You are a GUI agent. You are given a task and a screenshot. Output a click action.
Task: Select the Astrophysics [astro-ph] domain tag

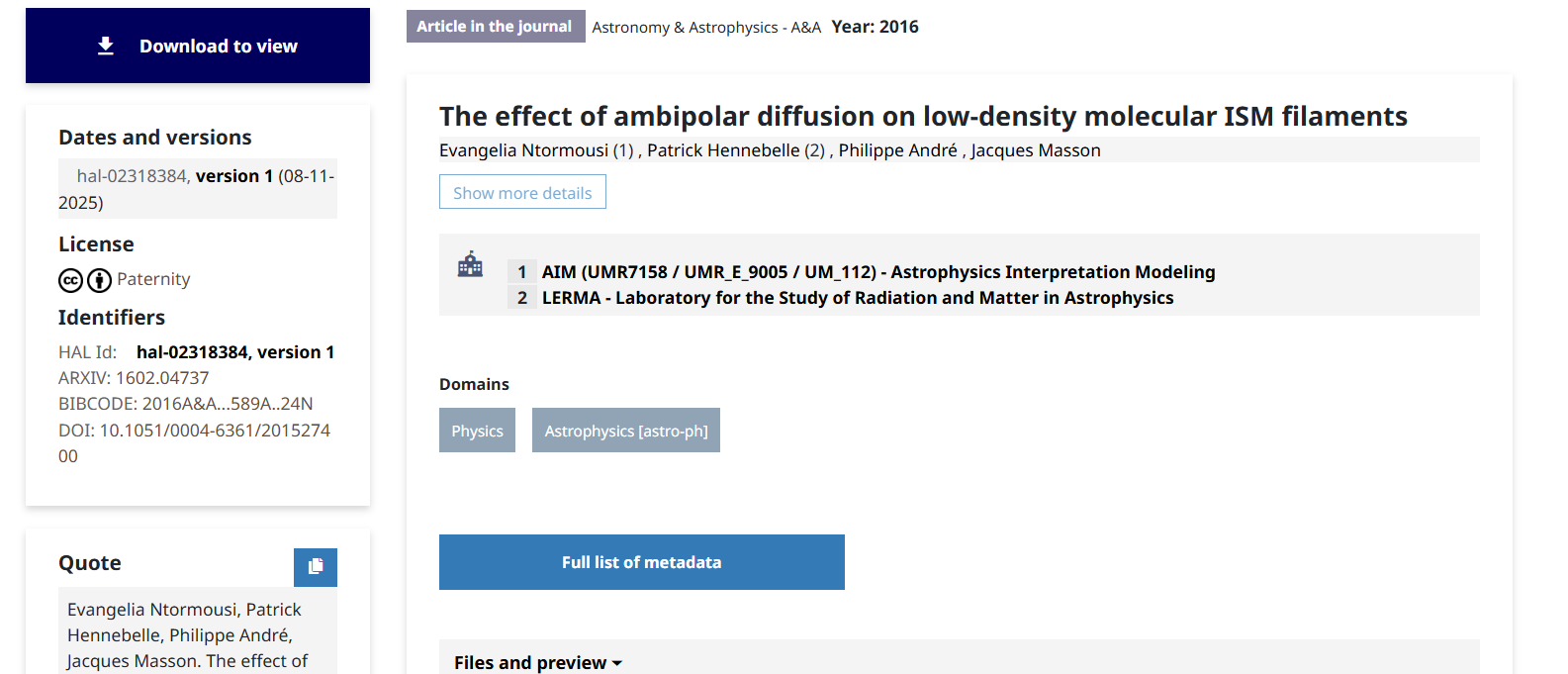(625, 431)
